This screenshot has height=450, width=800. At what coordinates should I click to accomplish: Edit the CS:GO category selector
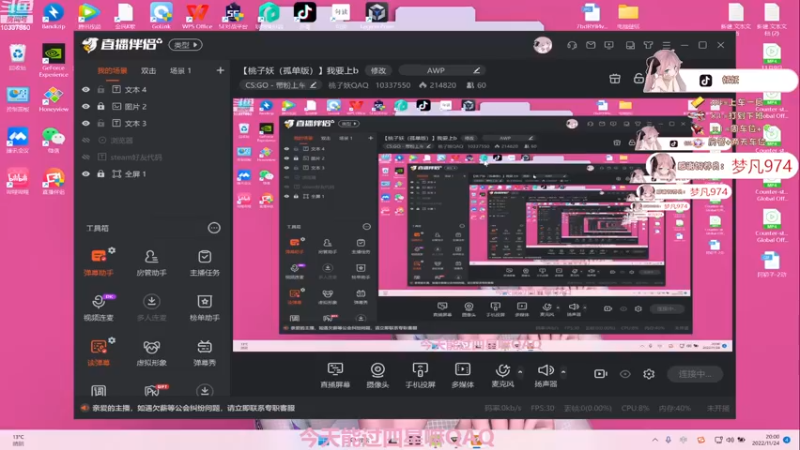pos(281,85)
